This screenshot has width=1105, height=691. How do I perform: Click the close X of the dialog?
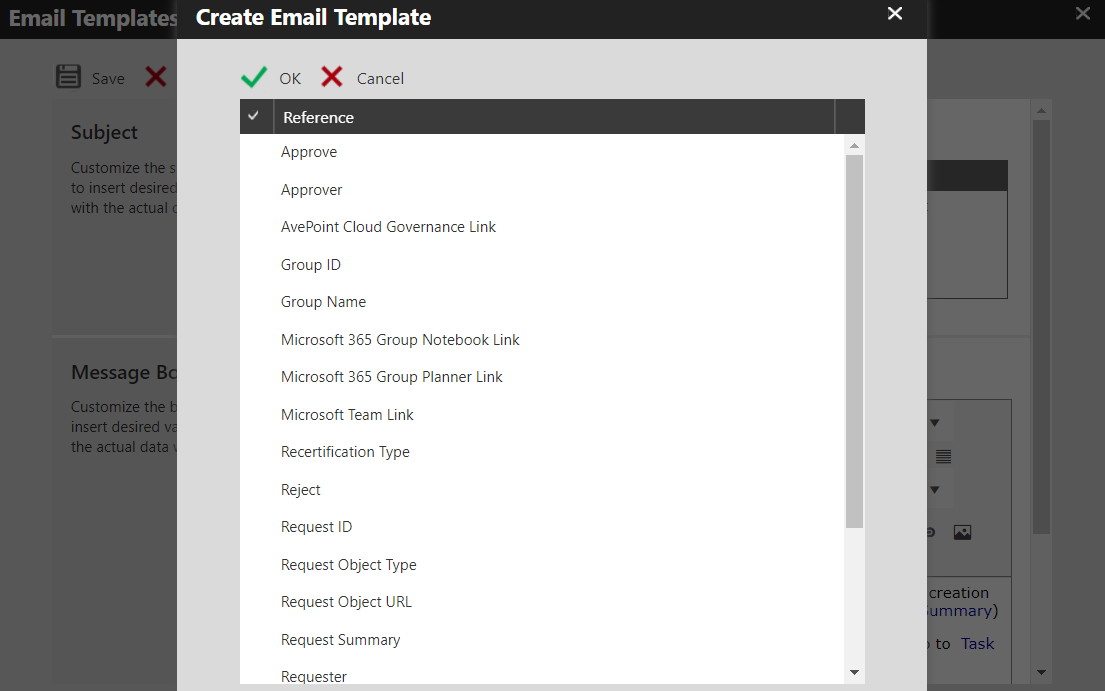click(x=894, y=14)
